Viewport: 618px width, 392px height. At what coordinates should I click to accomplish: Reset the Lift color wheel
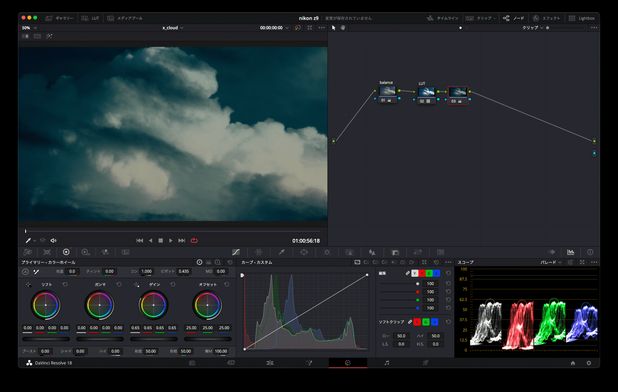point(65,284)
